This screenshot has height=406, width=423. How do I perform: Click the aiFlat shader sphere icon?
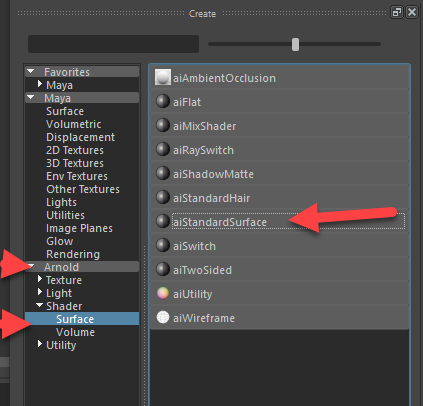coord(163,101)
